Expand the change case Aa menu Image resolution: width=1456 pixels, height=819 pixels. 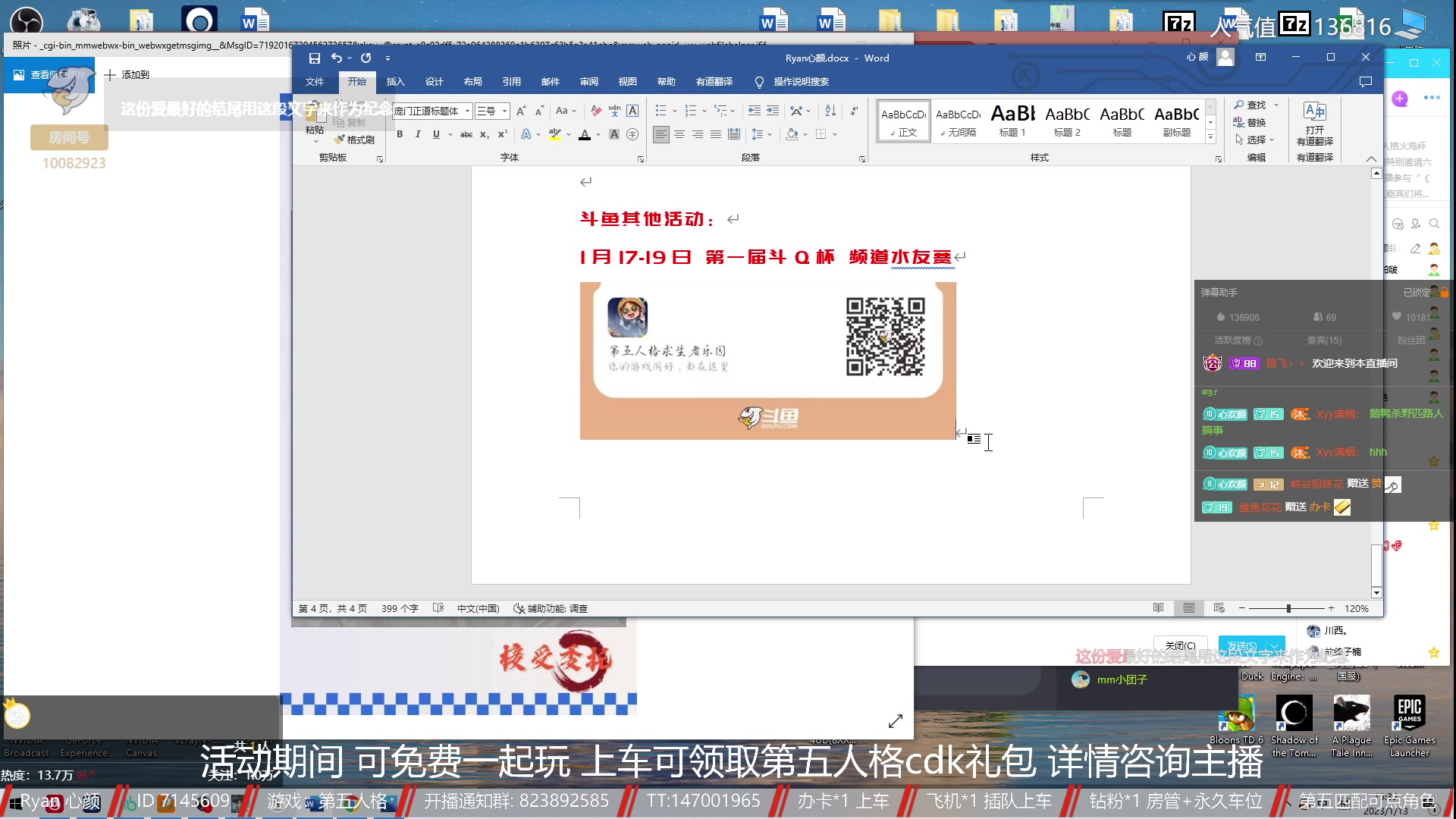pos(566,111)
